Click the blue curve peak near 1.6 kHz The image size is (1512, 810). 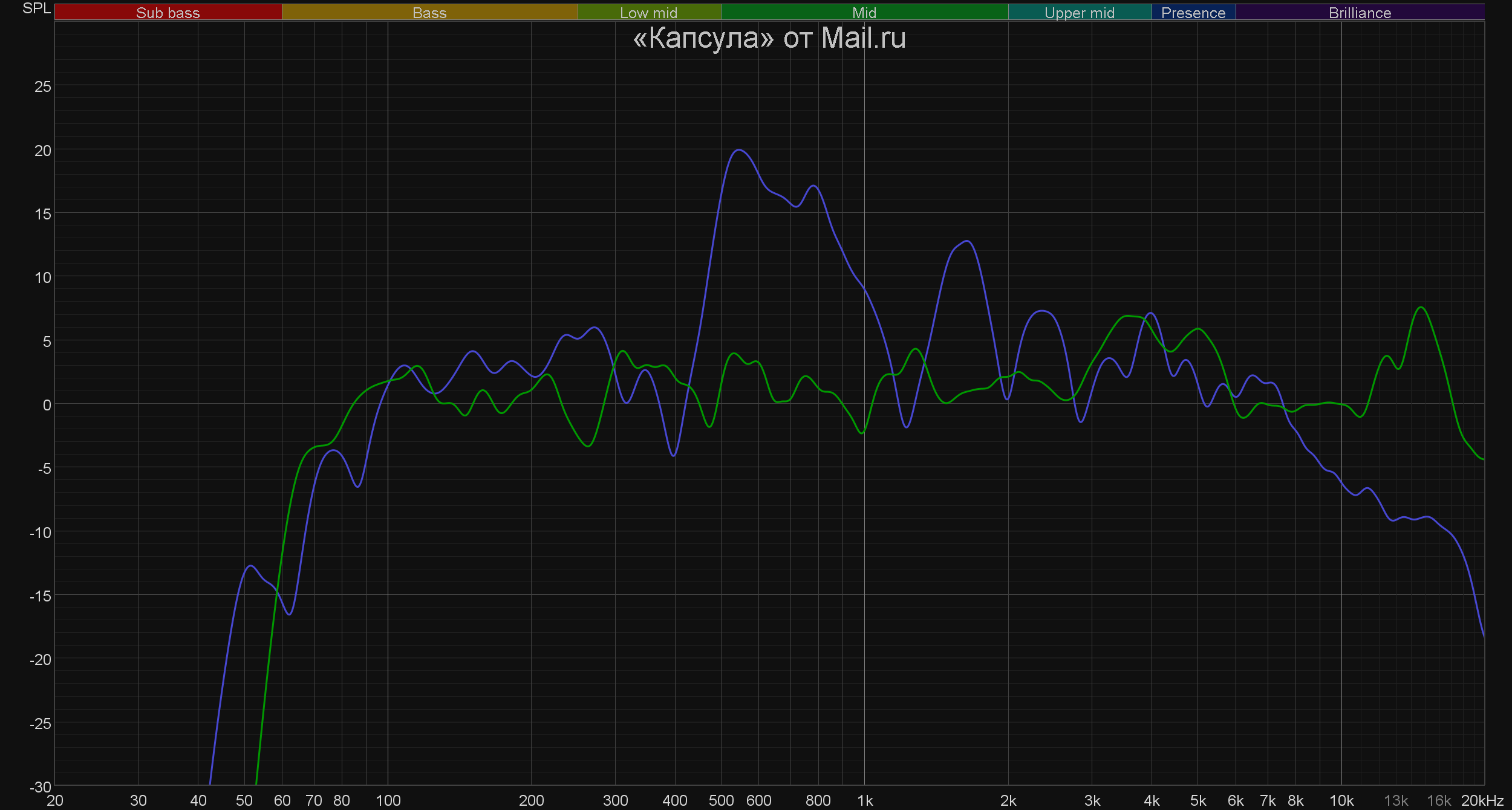968,241
